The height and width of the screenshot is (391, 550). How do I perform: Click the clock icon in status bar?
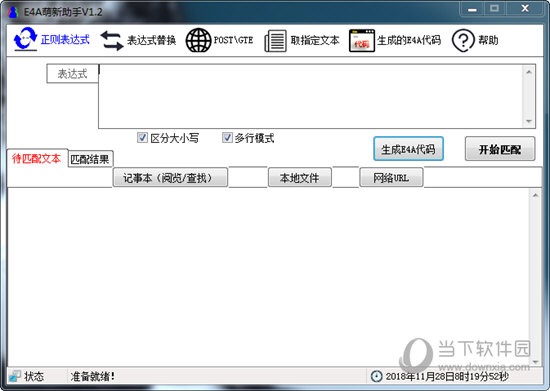tap(376, 376)
